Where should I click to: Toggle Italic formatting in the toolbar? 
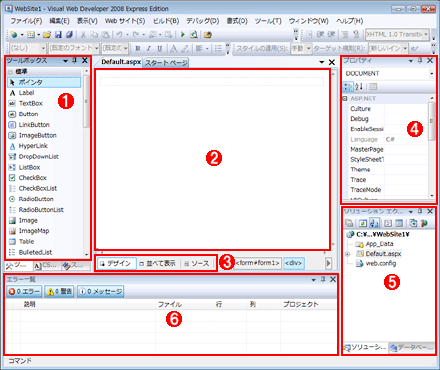coord(149,49)
